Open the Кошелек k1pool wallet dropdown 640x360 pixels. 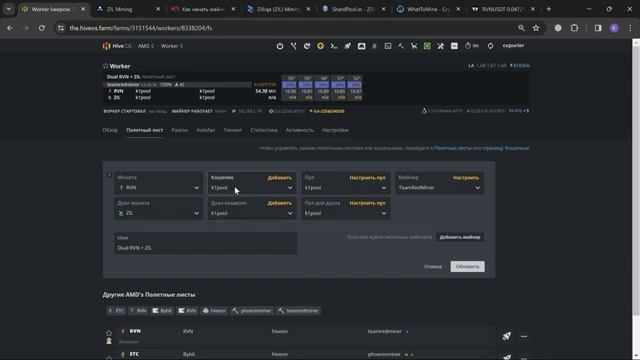pos(252,183)
